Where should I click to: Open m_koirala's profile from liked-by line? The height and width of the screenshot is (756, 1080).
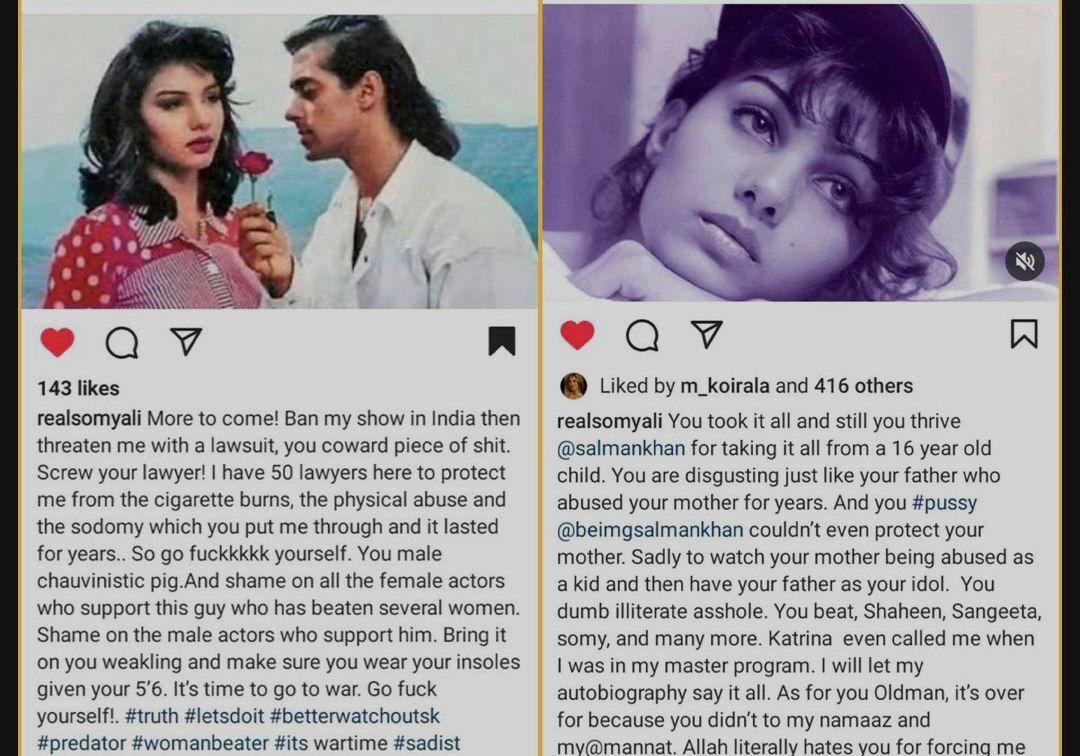click(725, 386)
